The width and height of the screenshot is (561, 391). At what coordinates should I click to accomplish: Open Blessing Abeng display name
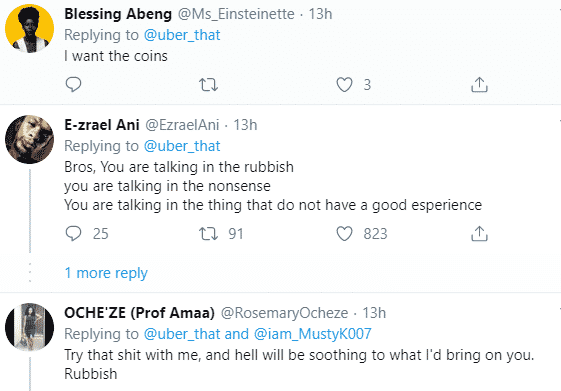click(118, 14)
